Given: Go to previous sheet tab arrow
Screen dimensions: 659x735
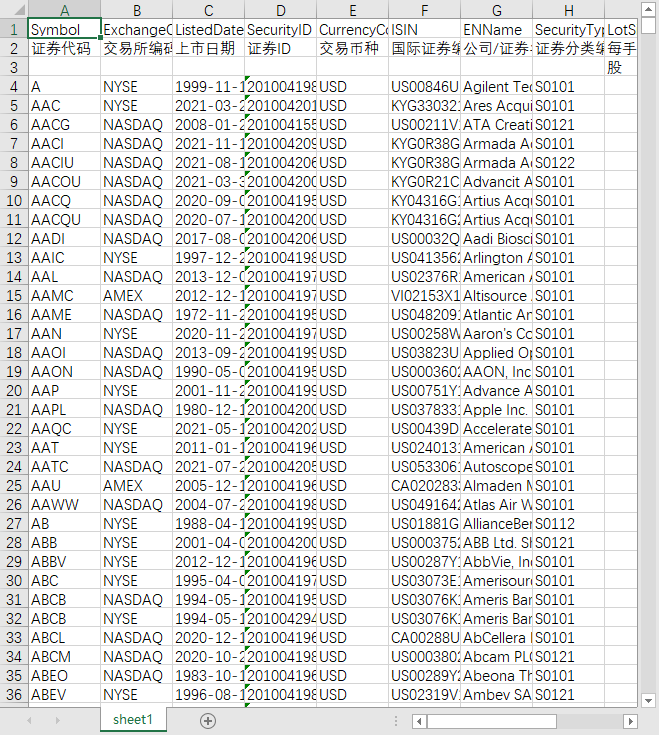Looking at the screenshot, I should click(x=30, y=720).
